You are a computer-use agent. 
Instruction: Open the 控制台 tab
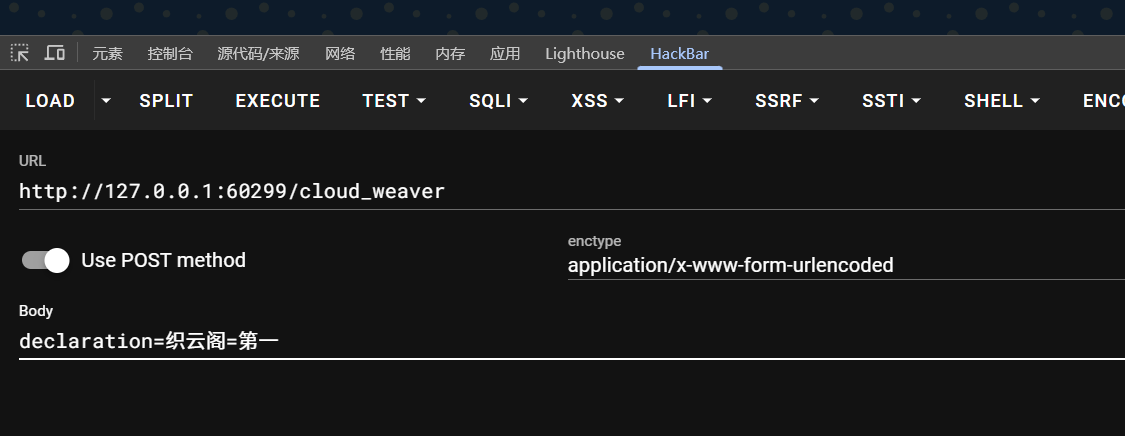tap(170, 54)
